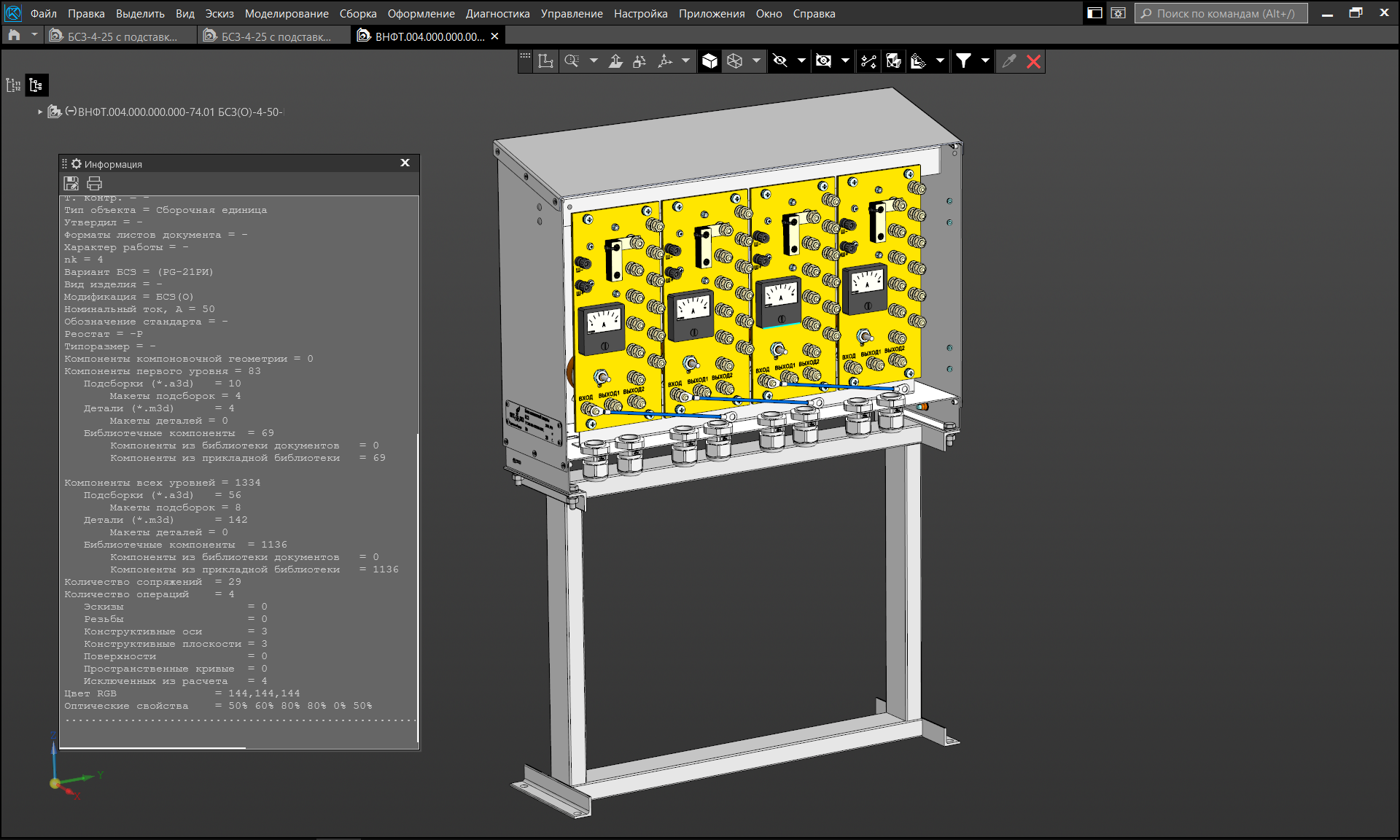Open the Диагностика menu
This screenshot has width=1400, height=840.
(x=497, y=13)
